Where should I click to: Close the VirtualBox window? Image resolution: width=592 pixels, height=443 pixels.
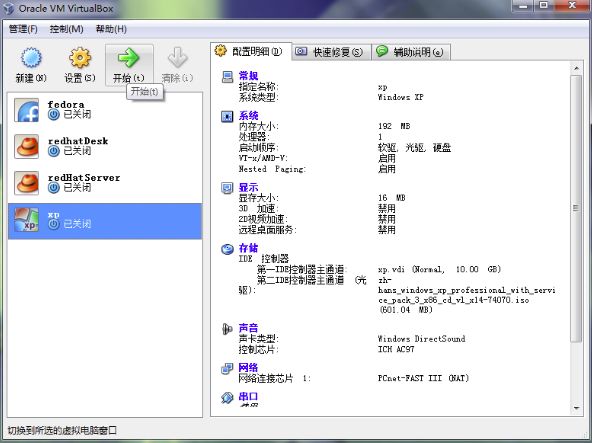572,5
